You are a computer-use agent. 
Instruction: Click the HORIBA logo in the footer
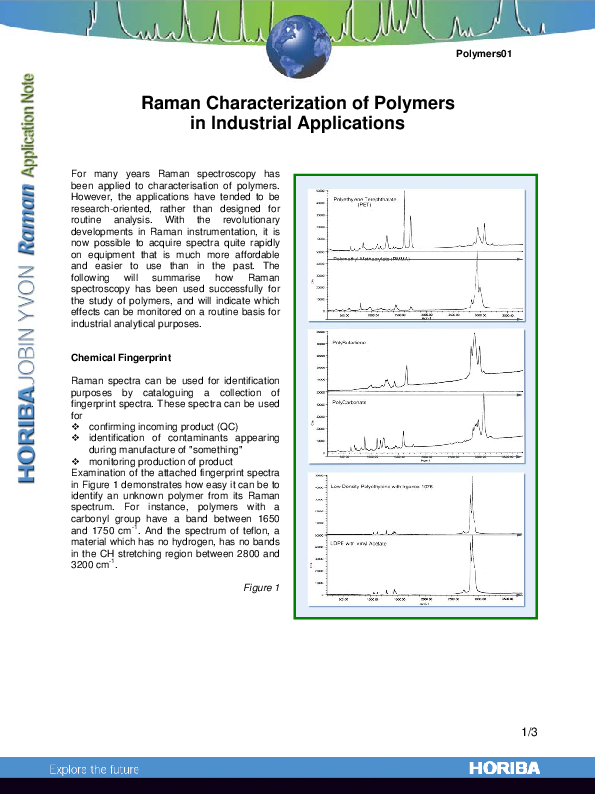[x=504, y=768]
